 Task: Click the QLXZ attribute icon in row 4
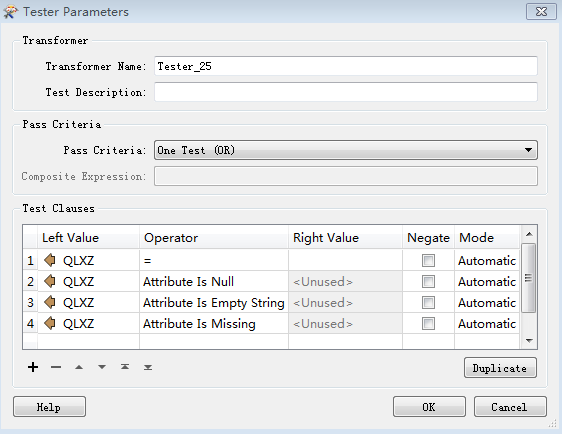(50, 323)
